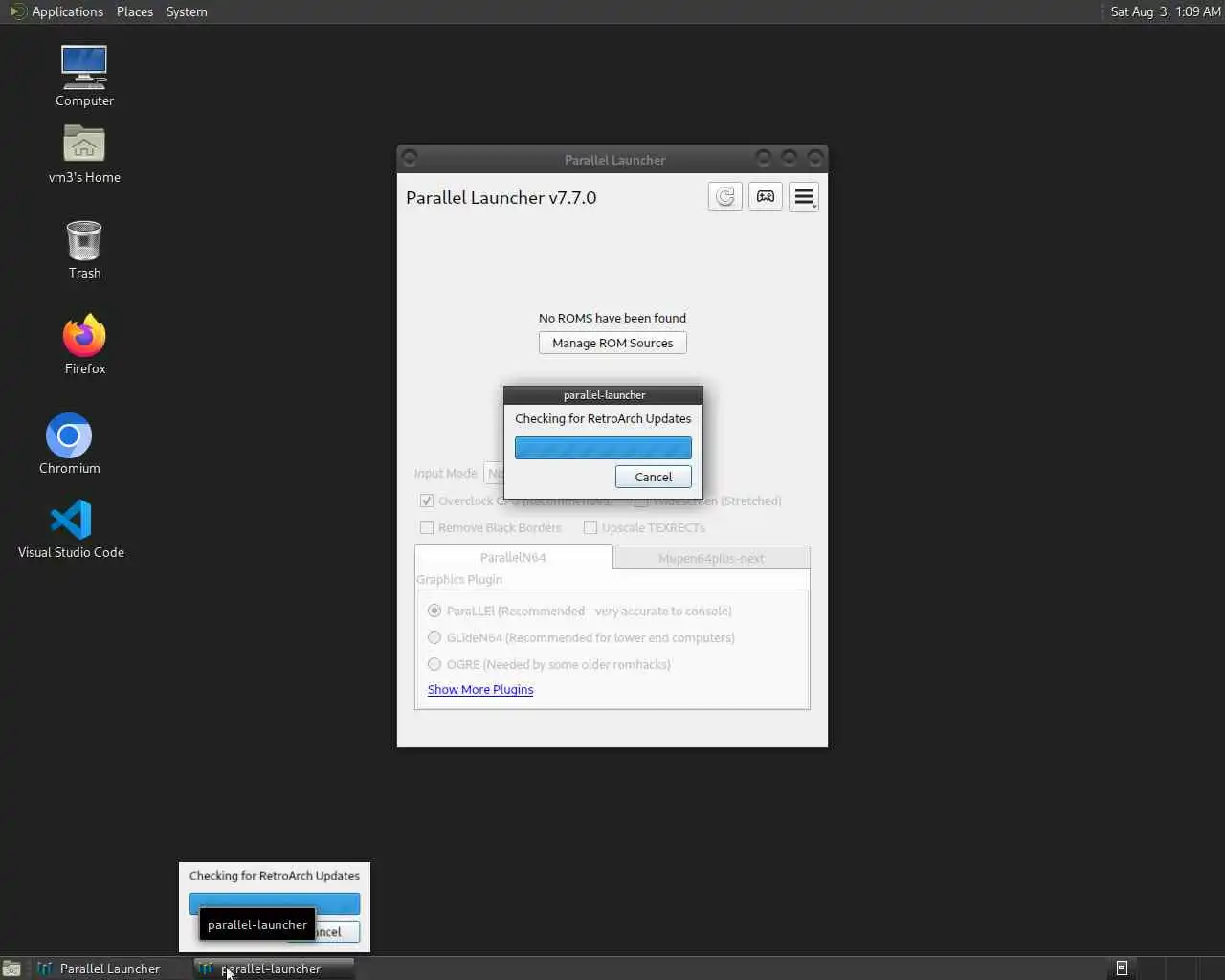Launch Firefox from the desktop
The image size is (1225, 980).
point(84,345)
